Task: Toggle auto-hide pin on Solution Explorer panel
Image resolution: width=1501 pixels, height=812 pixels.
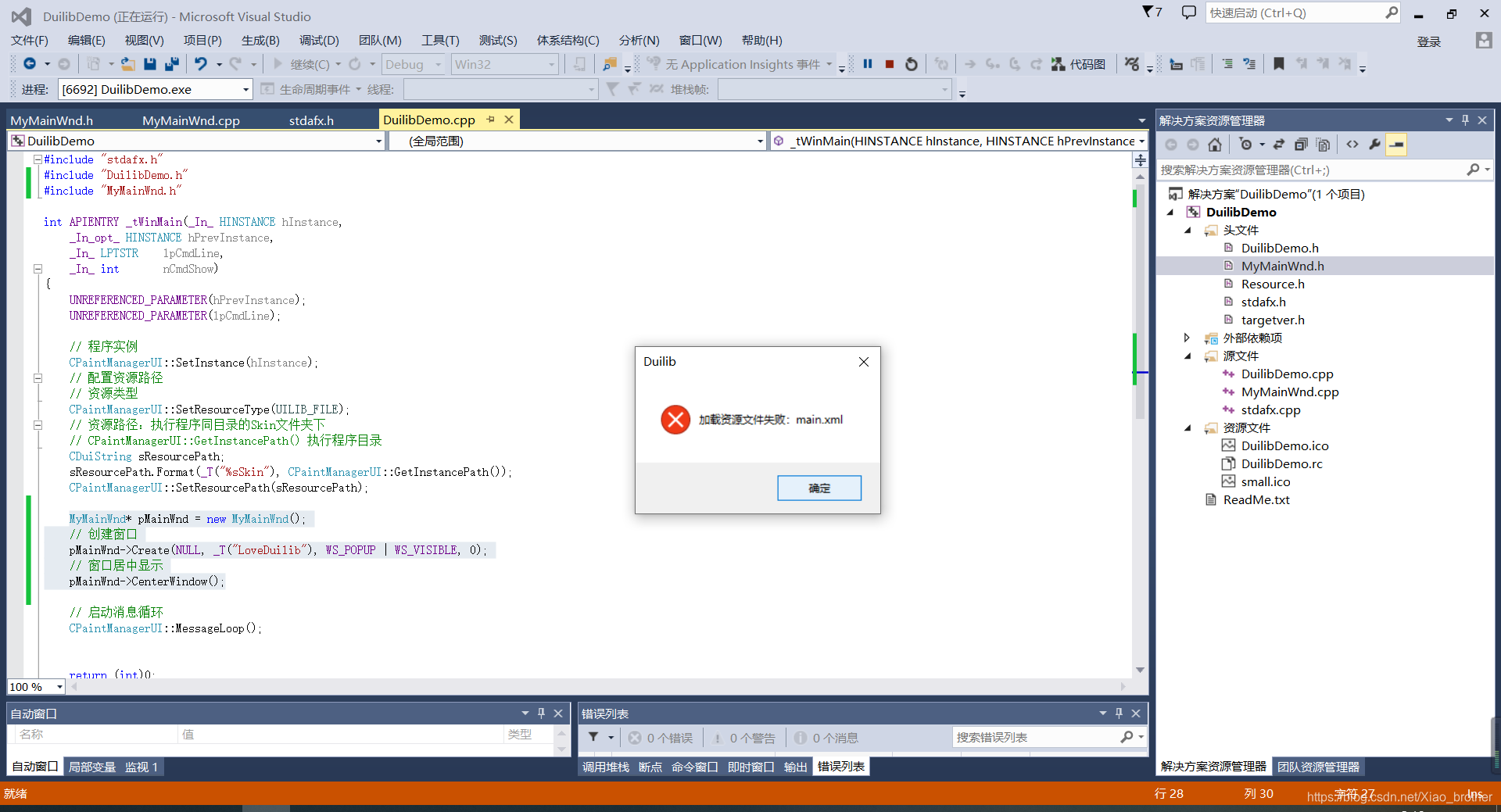Action: pos(1465,120)
